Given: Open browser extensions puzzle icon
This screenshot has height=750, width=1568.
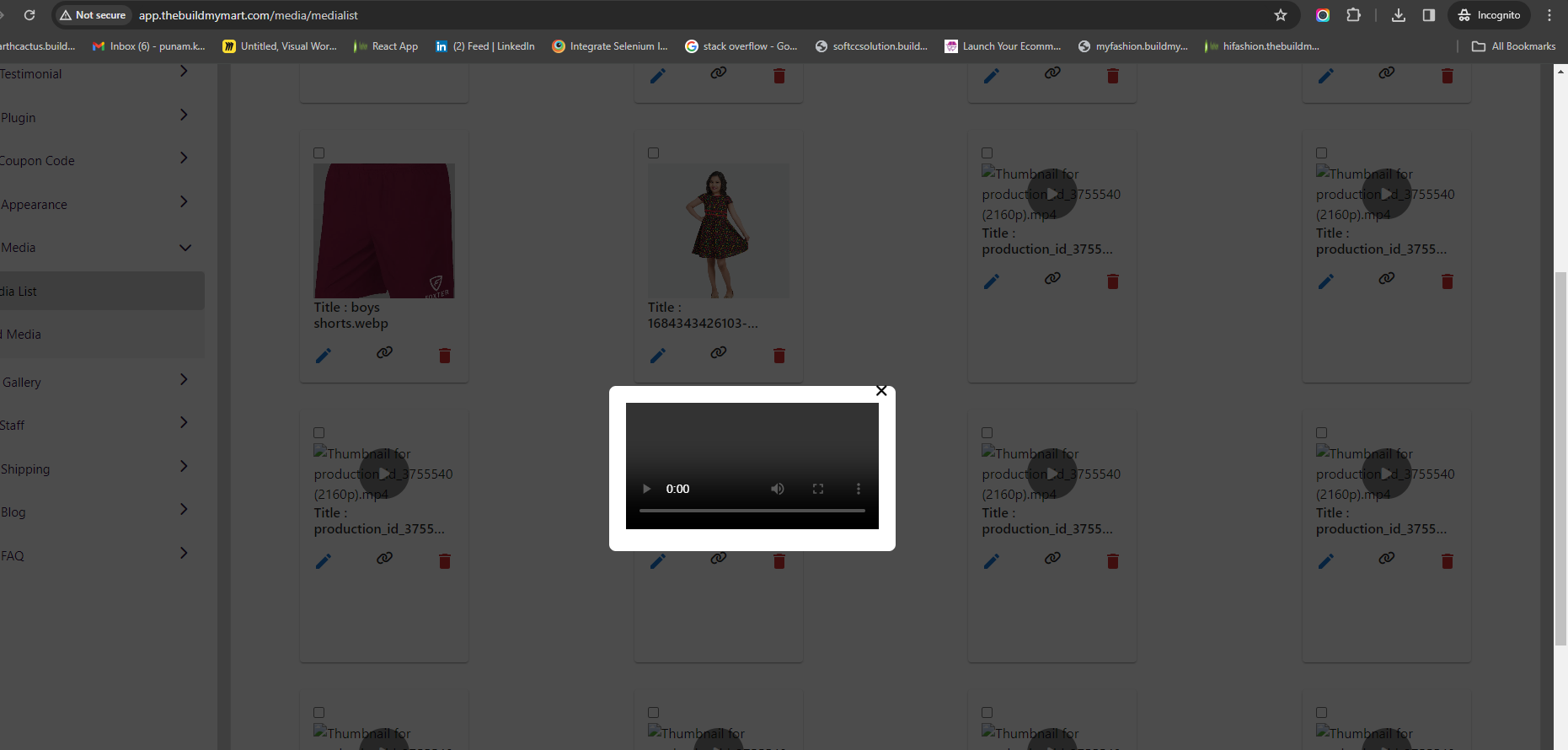Looking at the screenshot, I should click(x=1353, y=15).
